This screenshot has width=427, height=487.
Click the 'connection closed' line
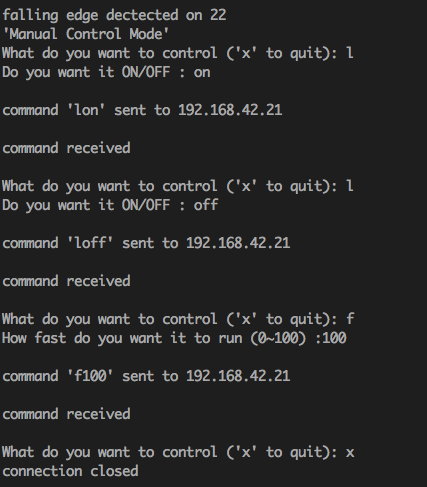[x=70, y=471]
